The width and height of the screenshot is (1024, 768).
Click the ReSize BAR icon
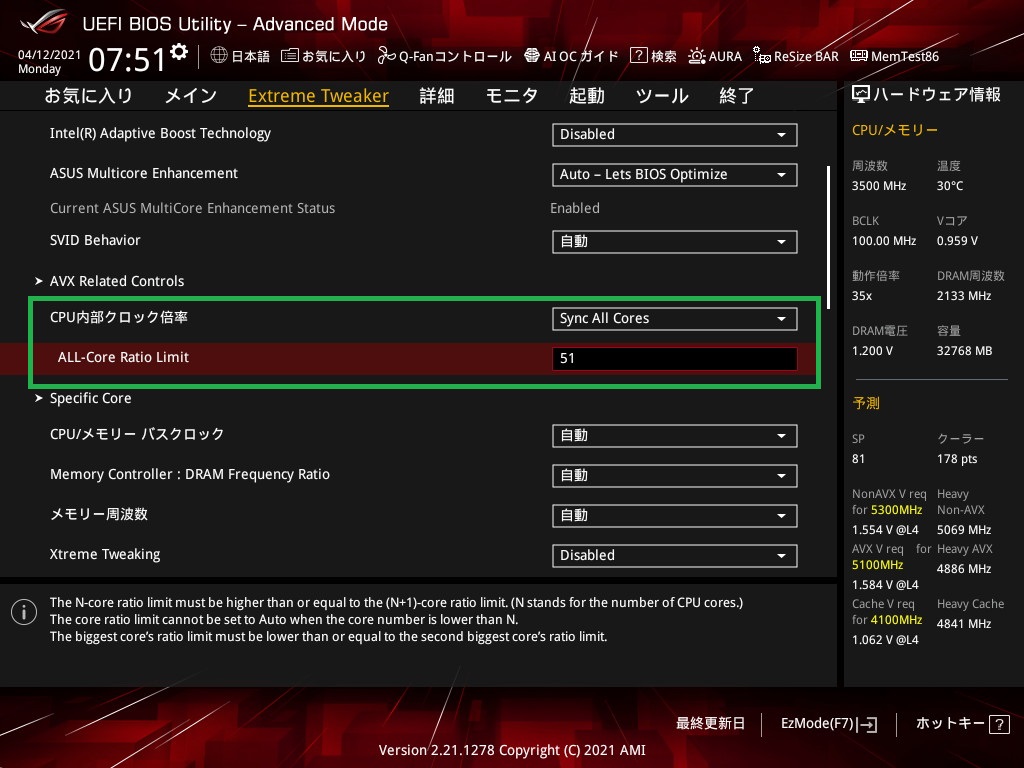[x=761, y=56]
